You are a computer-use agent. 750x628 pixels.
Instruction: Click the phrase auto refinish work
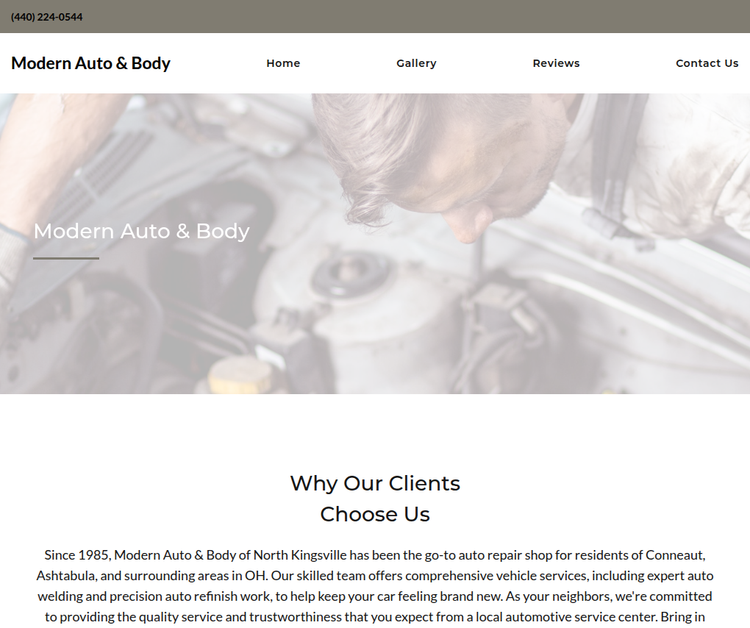(219, 596)
